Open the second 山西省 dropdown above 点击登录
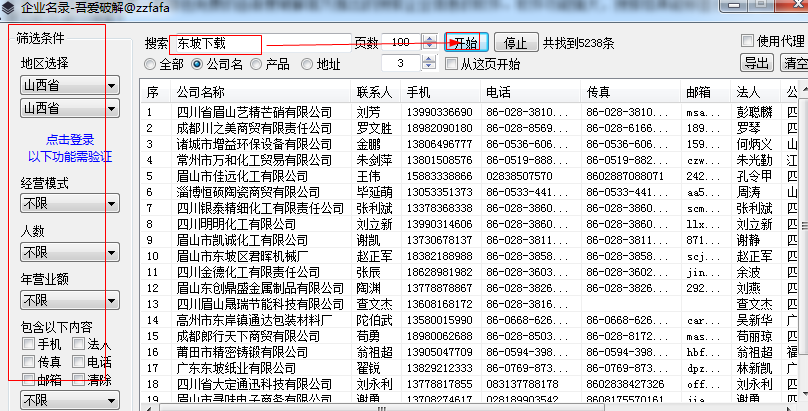 pyautogui.click(x=70, y=108)
